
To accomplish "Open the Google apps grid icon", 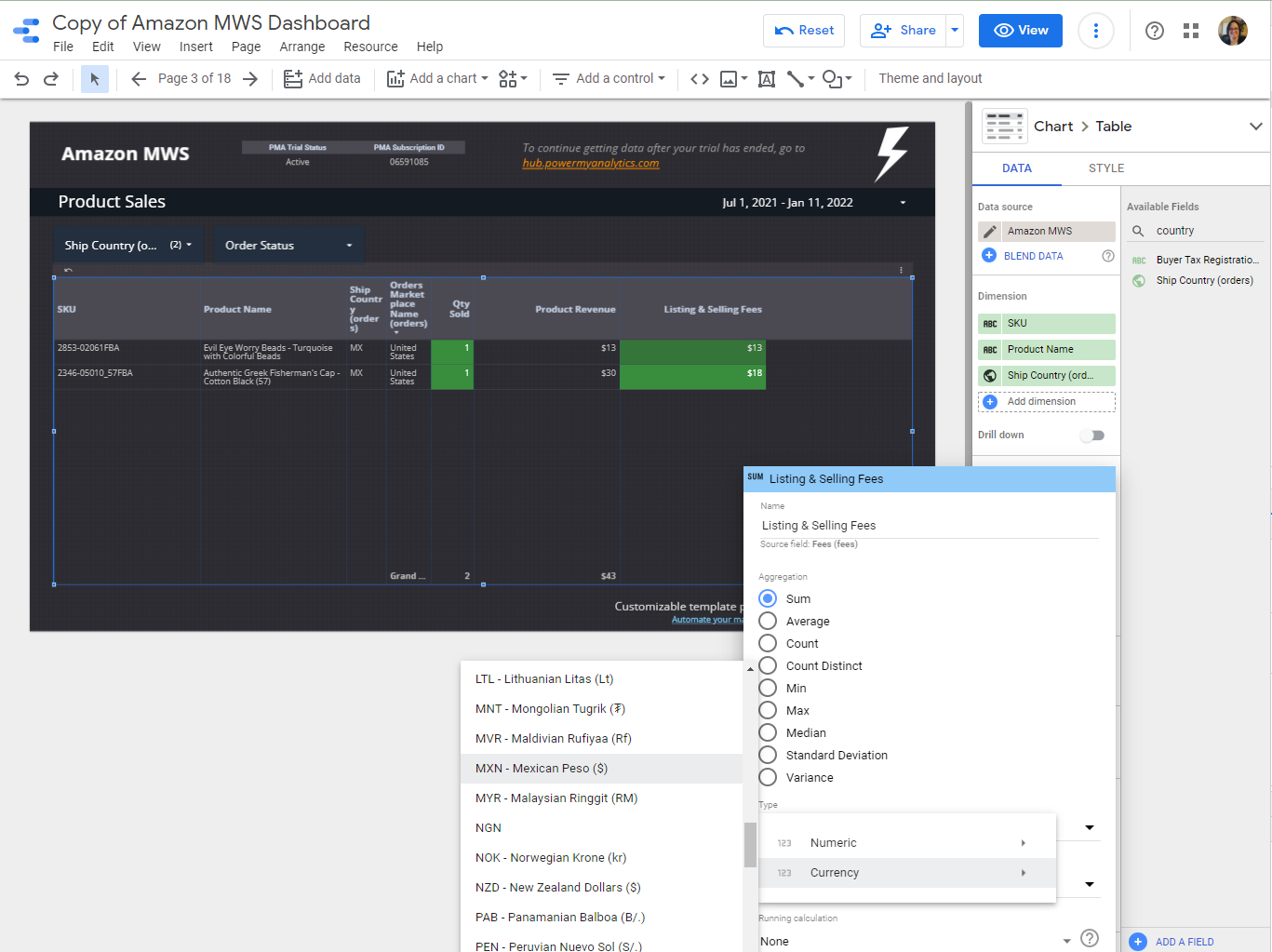I will pos(1191,31).
